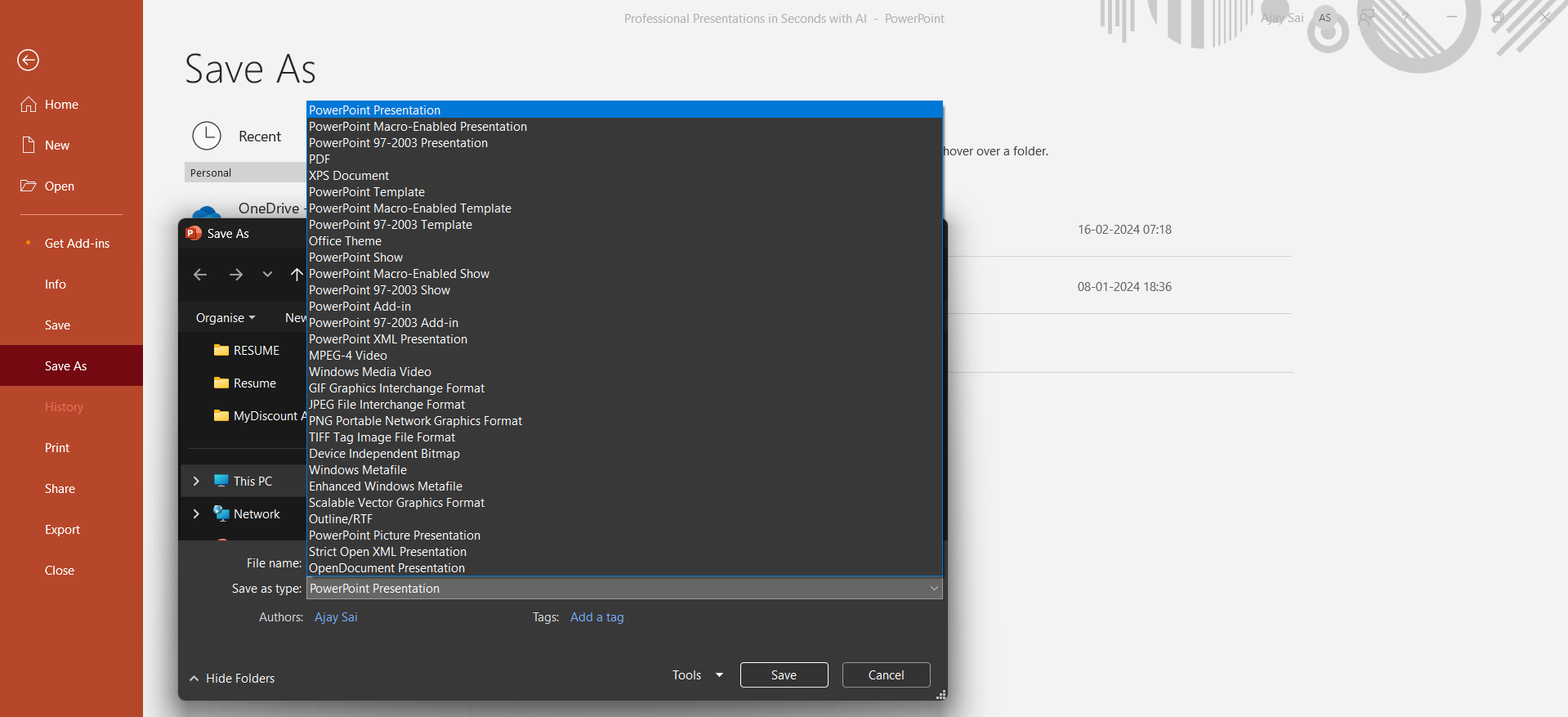Viewport: 1568px width, 717px height.
Task: Expand the This PC tree node
Action: [196, 481]
